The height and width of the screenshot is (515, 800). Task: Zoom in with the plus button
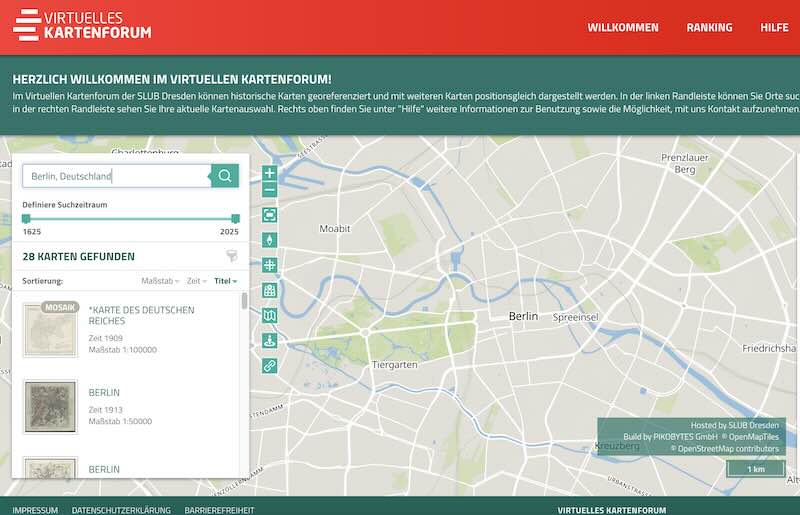(x=269, y=173)
